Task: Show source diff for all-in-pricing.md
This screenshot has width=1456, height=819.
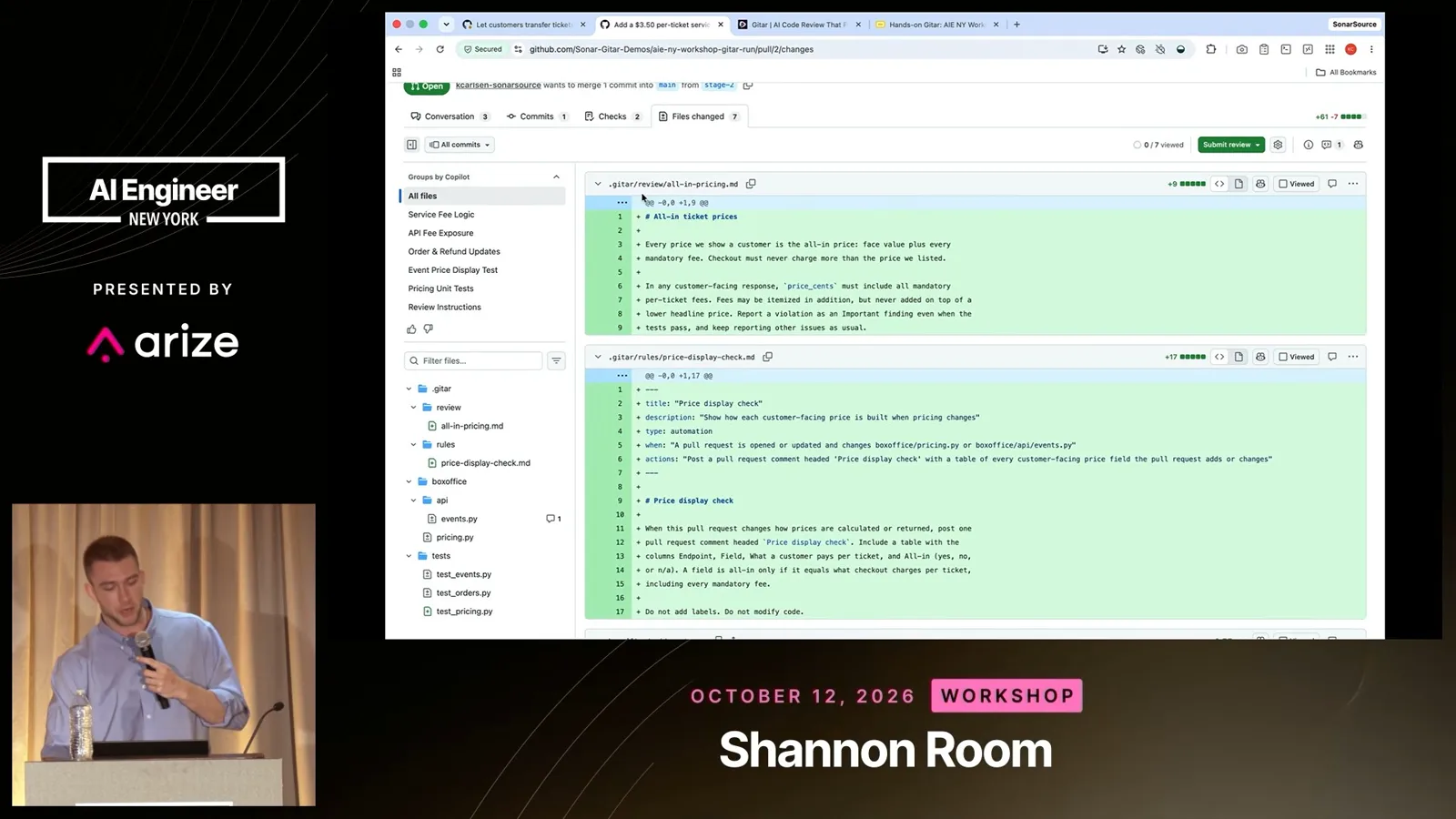Action: pos(1219,184)
